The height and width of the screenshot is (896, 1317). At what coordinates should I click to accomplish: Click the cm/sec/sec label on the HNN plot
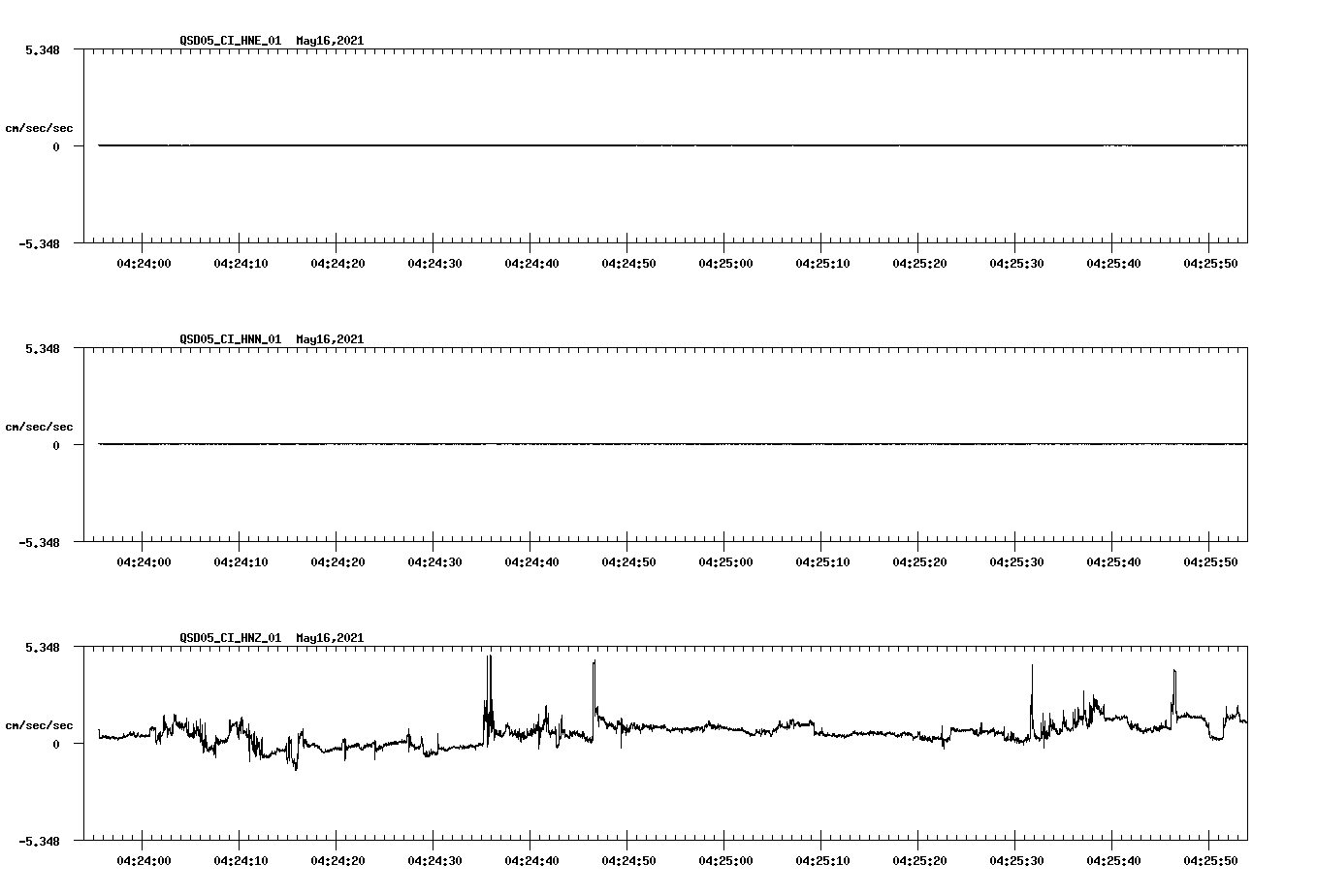(40, 426)
